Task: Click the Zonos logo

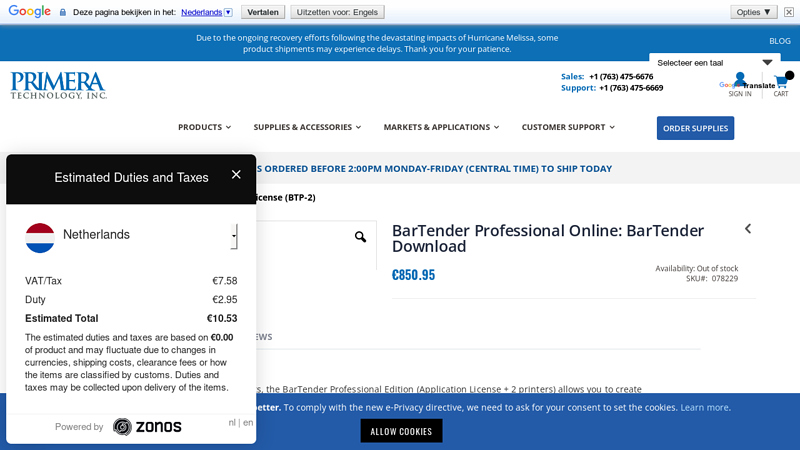Action: coord(147,427)
